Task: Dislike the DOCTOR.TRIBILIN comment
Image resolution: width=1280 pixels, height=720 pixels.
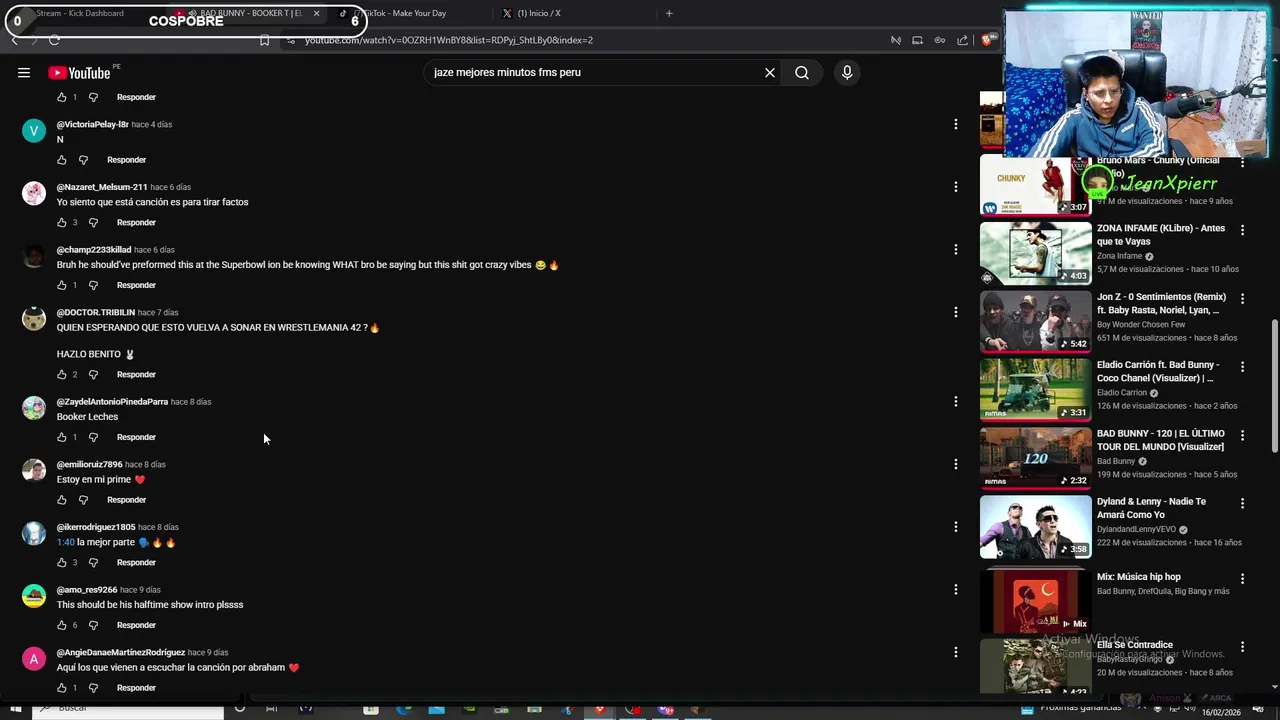Action: (93, 374)
